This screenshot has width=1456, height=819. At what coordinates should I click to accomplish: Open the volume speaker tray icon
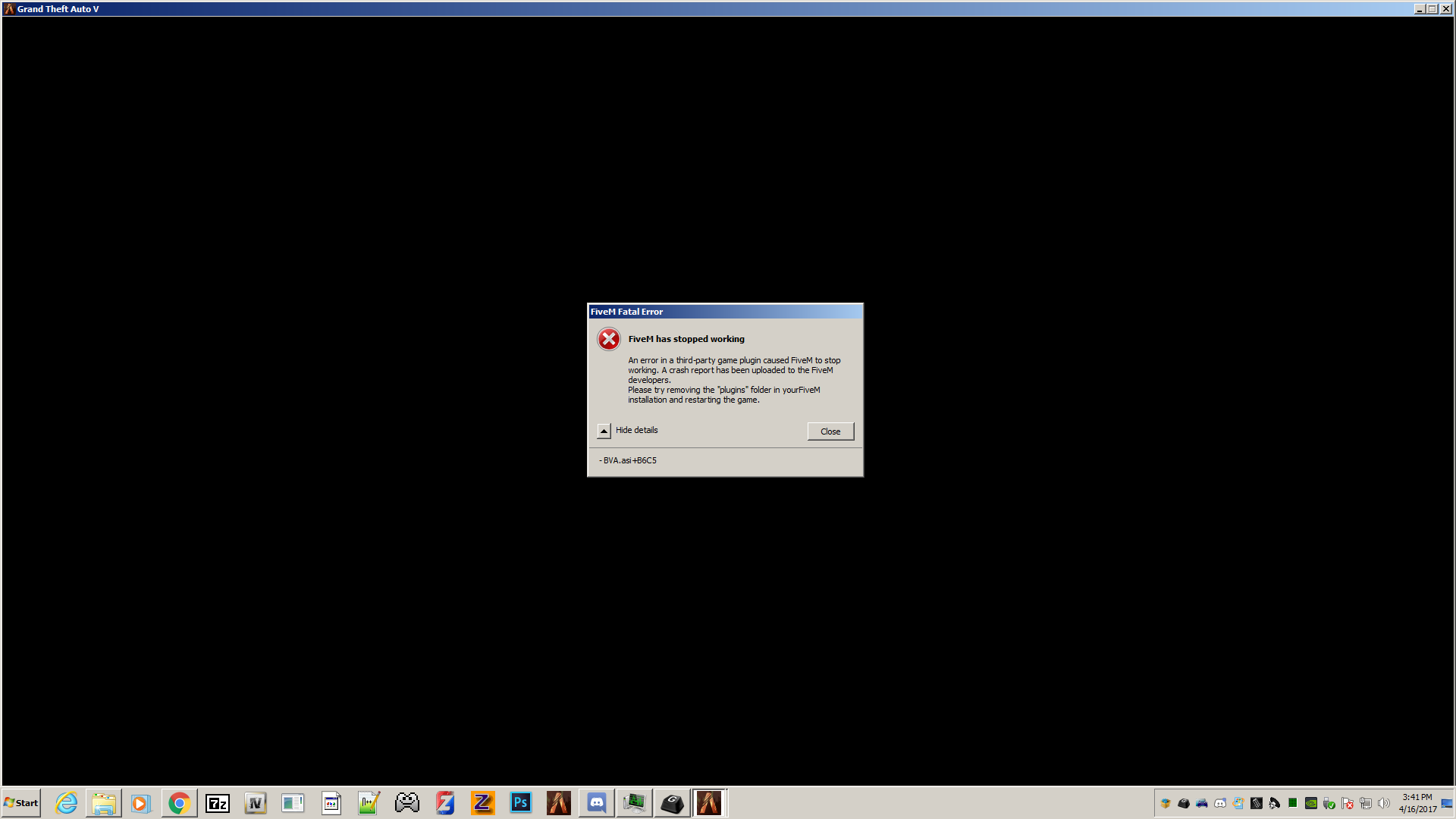pyautogui.click(x=1384, y=803)
